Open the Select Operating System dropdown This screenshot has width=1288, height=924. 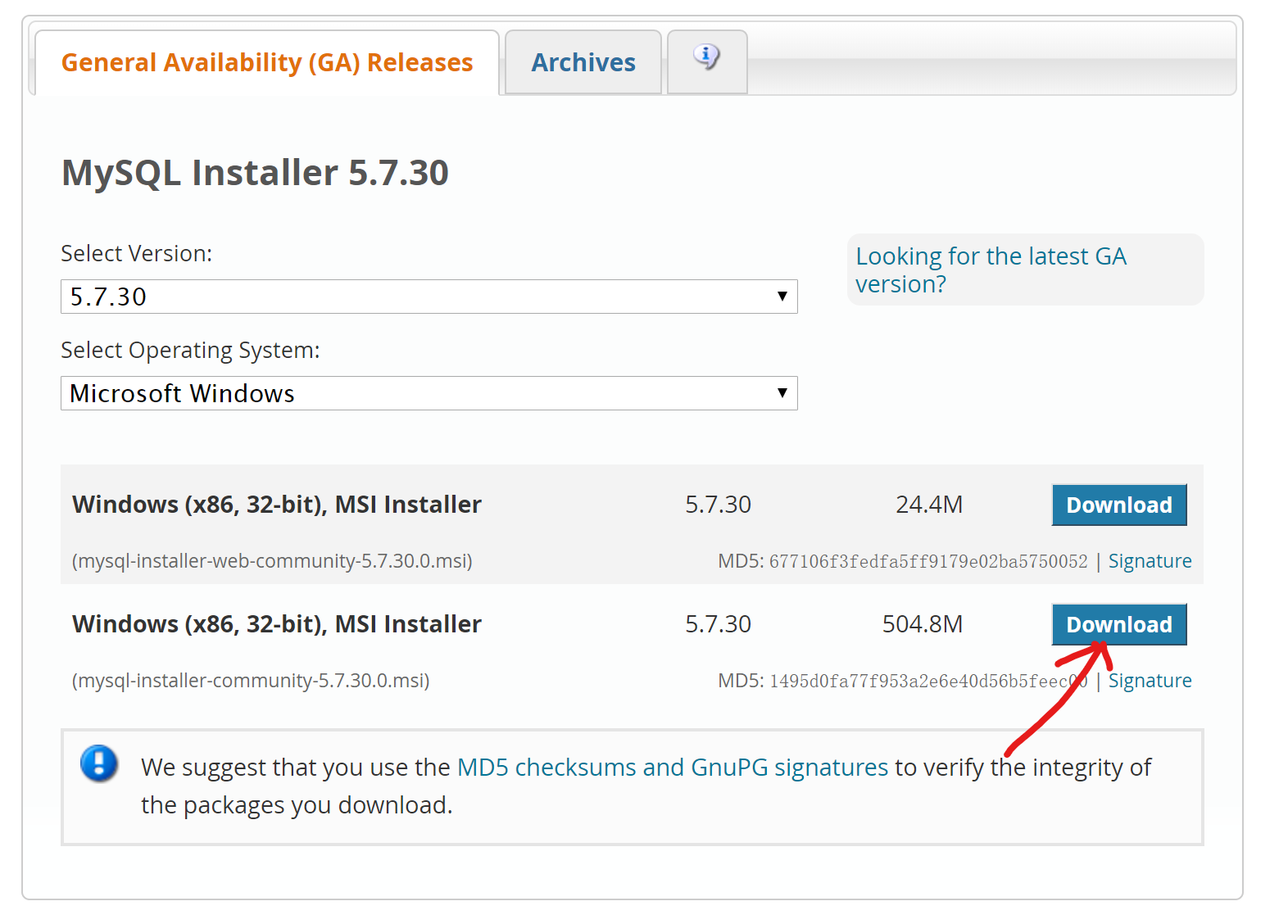coord(429,393)
